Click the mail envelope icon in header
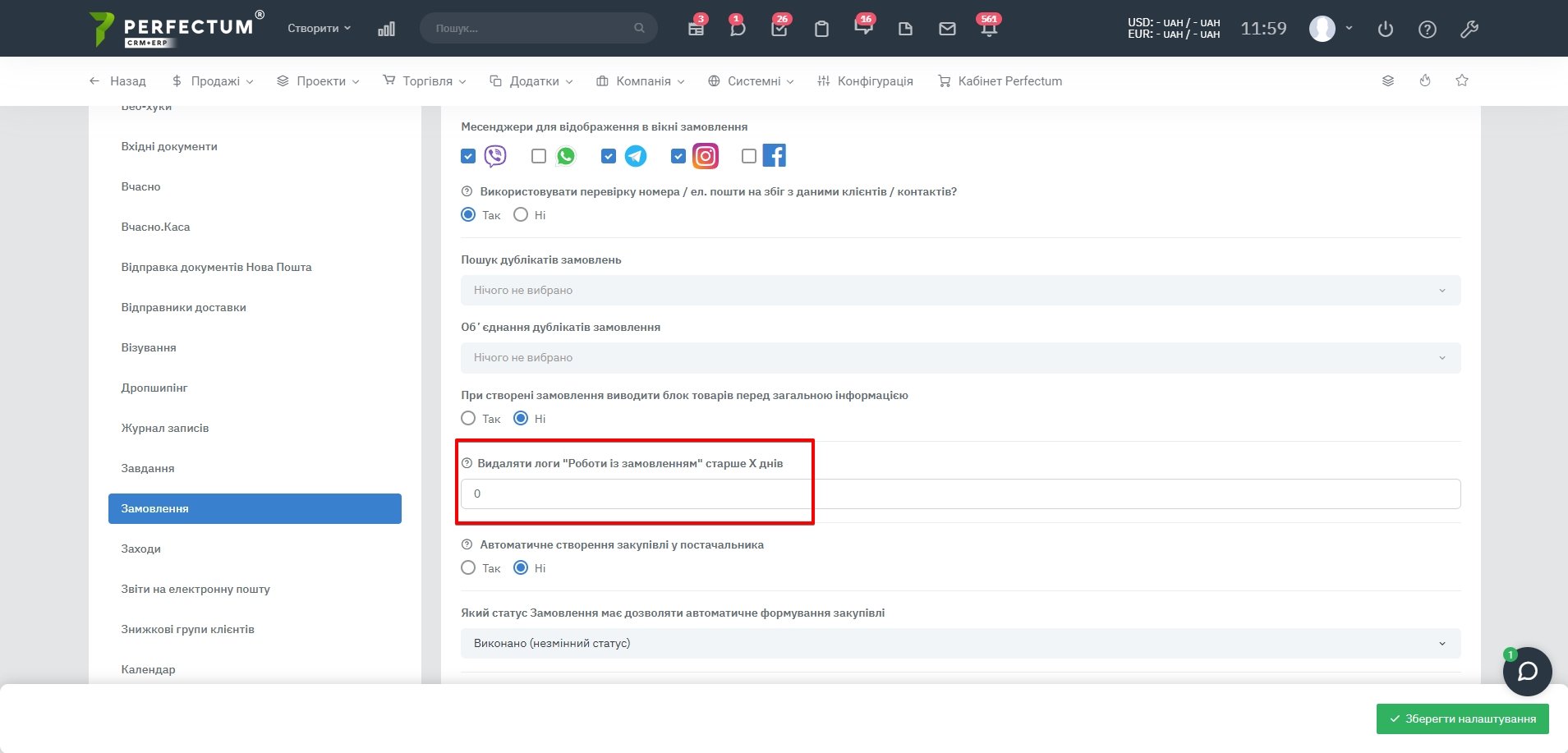Image resolution: width=1568 pixels, height=753 pixels. [x=947, y=29]
